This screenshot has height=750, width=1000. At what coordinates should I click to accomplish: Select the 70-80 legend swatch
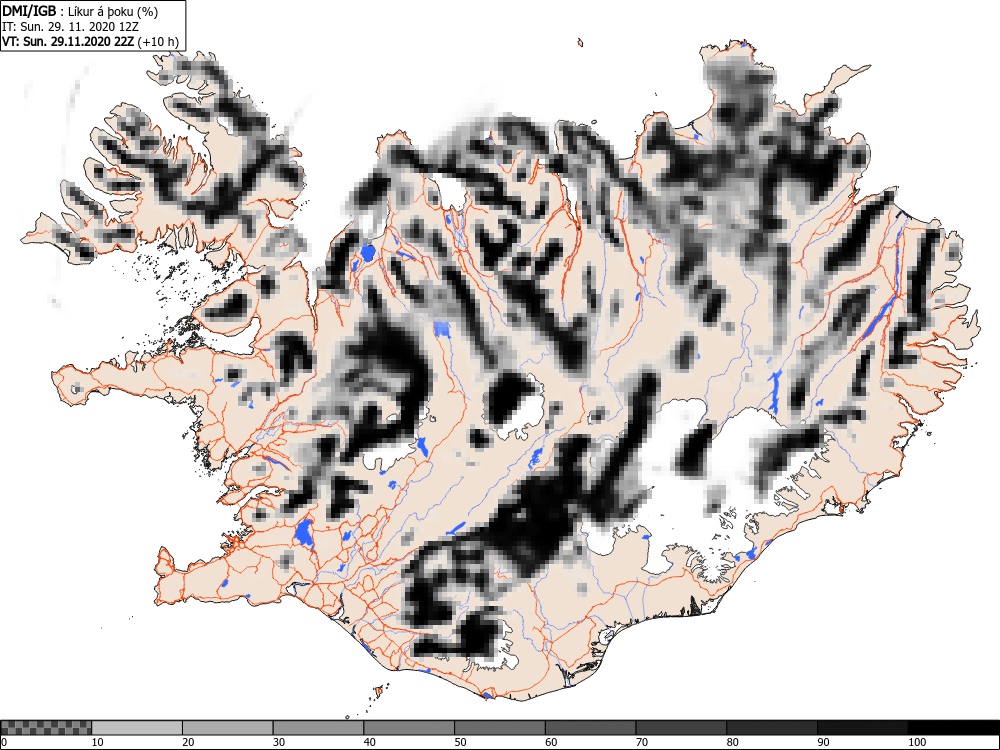pyautogui.click(x=681, y=728)
